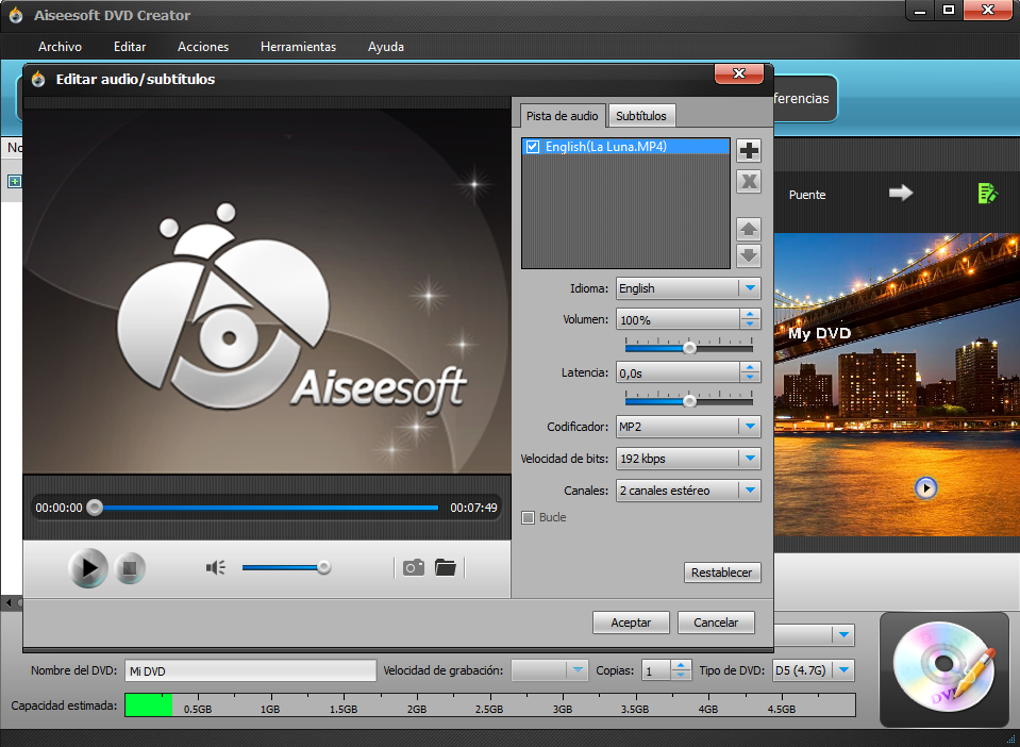Click the burn DVD disc icon
Image resolution: width=1020 pixels, height=747 pixels.
pyautogui.click(x=943, y=669)
